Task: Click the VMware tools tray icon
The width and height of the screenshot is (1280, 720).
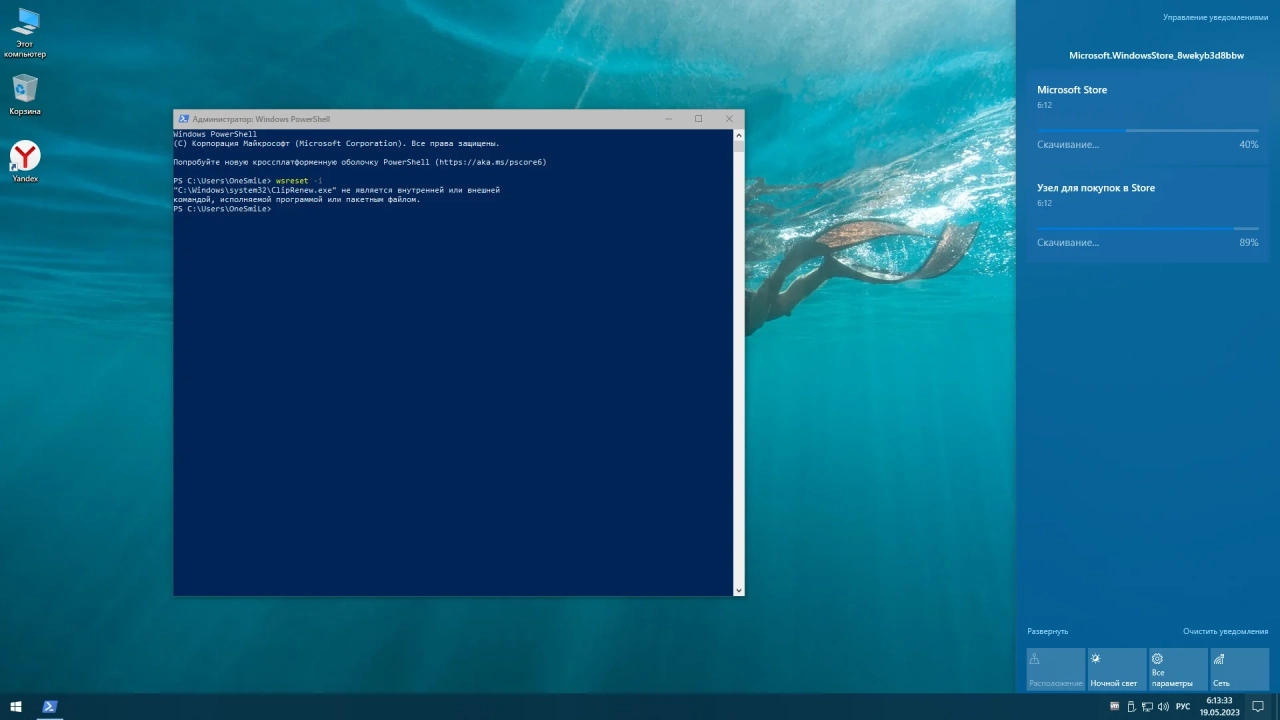Action: point(1115,706)
